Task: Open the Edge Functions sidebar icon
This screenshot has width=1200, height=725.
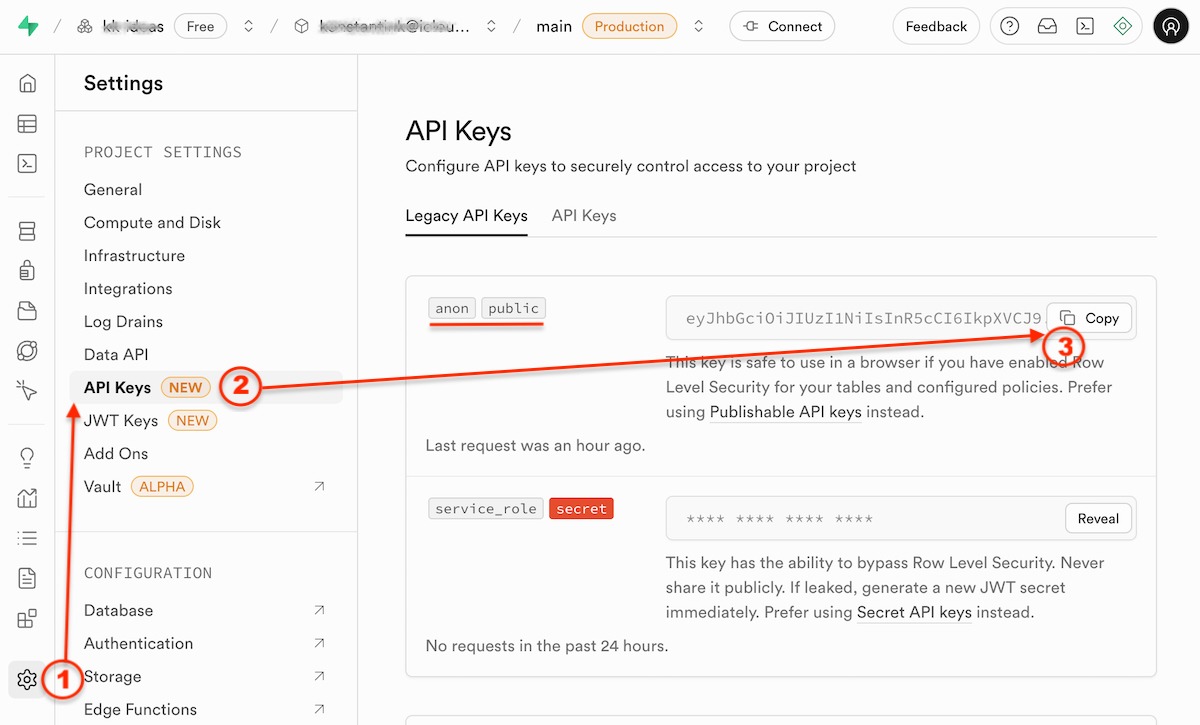Action: (26, 388)
